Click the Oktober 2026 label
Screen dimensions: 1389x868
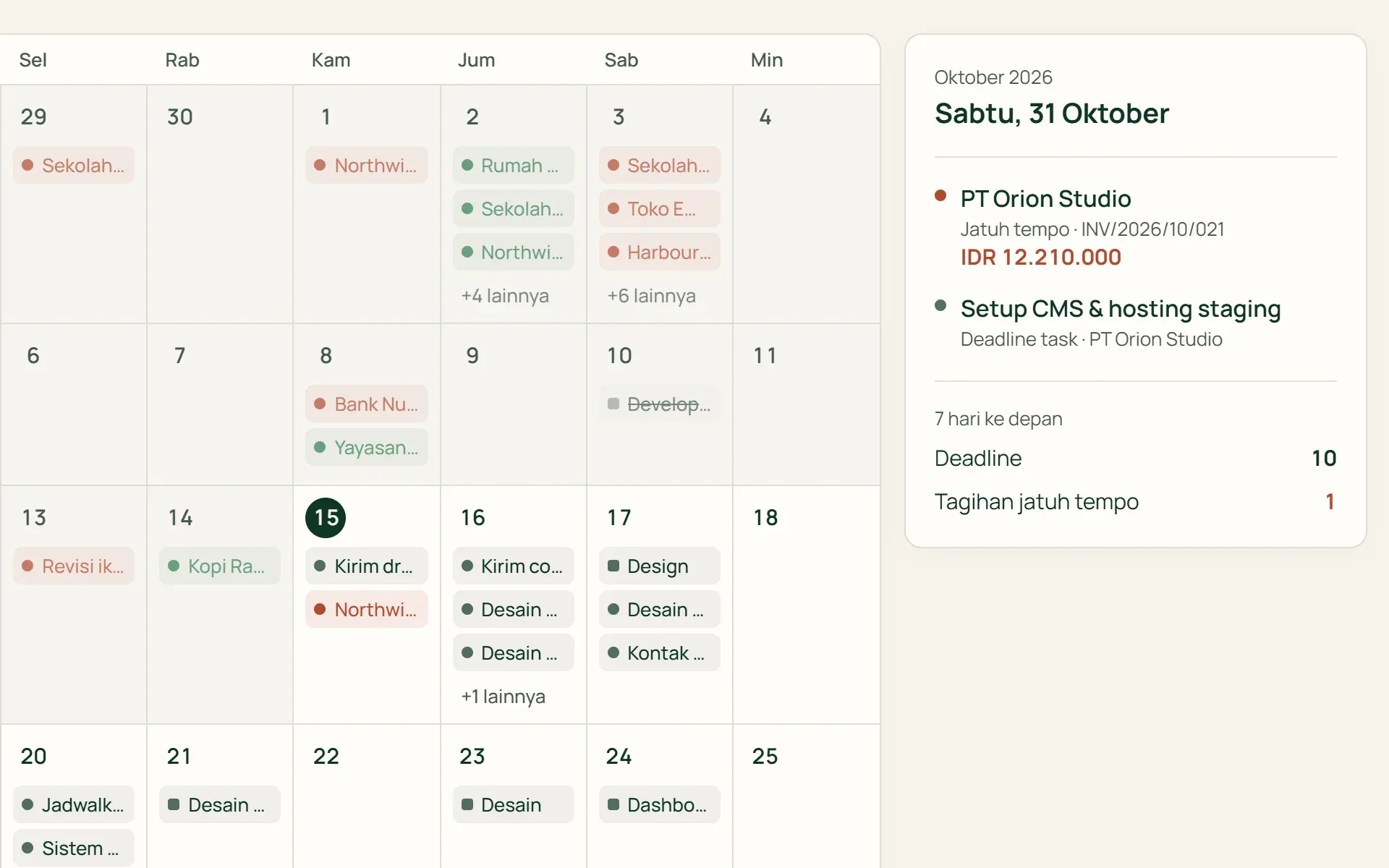click(993, 77)
